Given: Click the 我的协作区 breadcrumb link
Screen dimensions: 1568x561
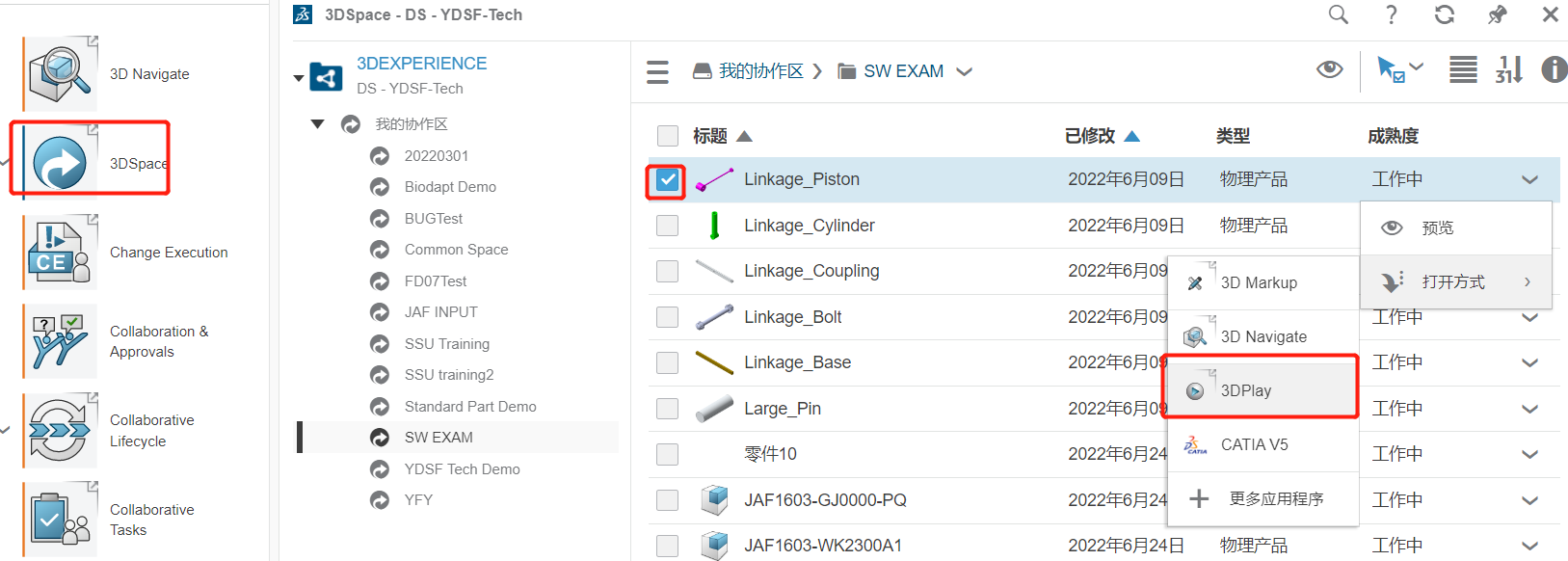Looking at the screenshot, I should (760, 71).
